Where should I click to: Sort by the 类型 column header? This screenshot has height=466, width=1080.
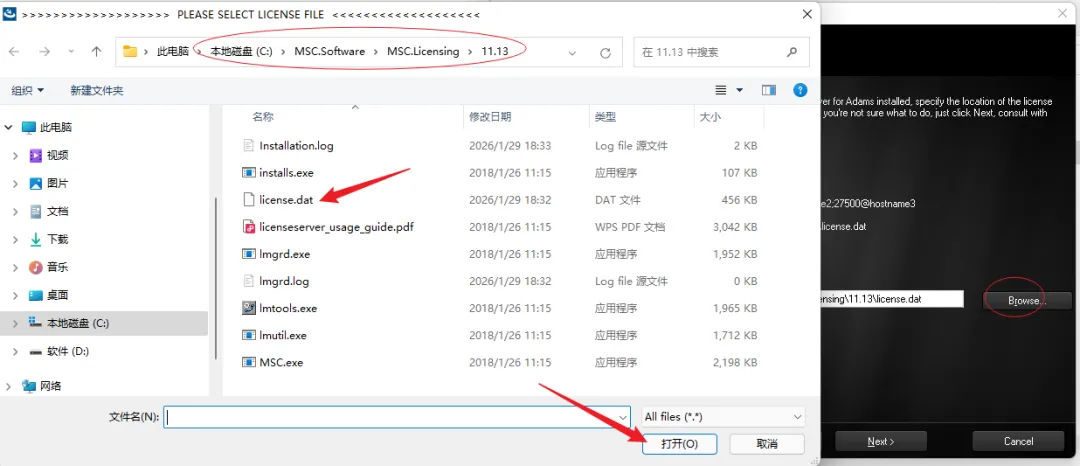click(605, 117)
